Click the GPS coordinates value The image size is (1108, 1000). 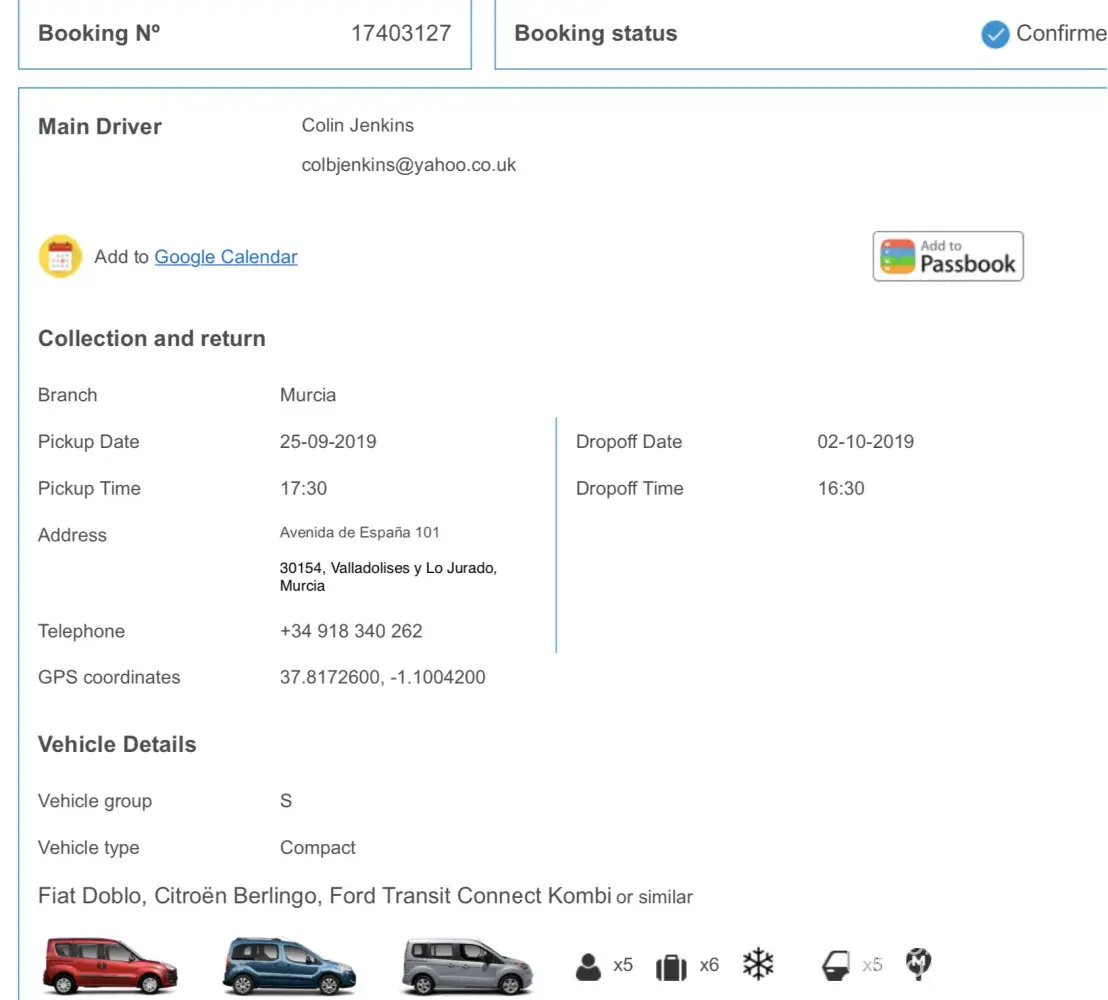pos(383,677)
